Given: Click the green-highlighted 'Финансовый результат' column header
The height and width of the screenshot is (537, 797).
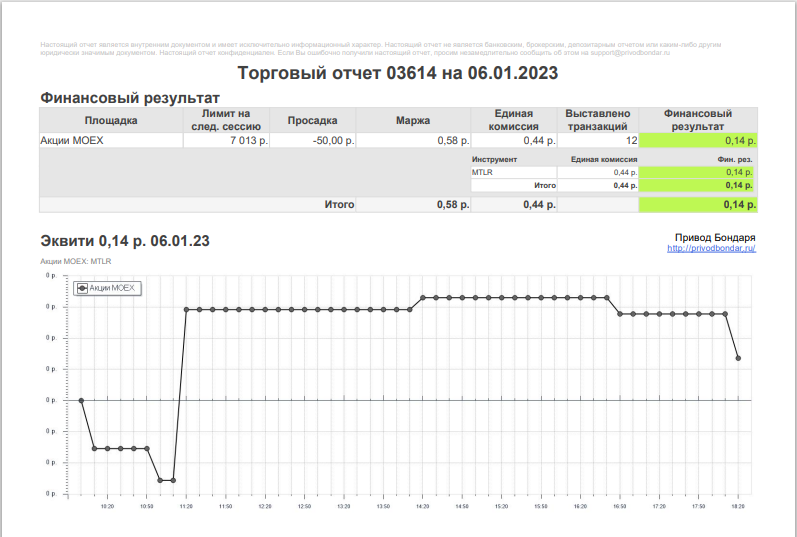Looking at the screenshot, I should (x=697, y=120).
